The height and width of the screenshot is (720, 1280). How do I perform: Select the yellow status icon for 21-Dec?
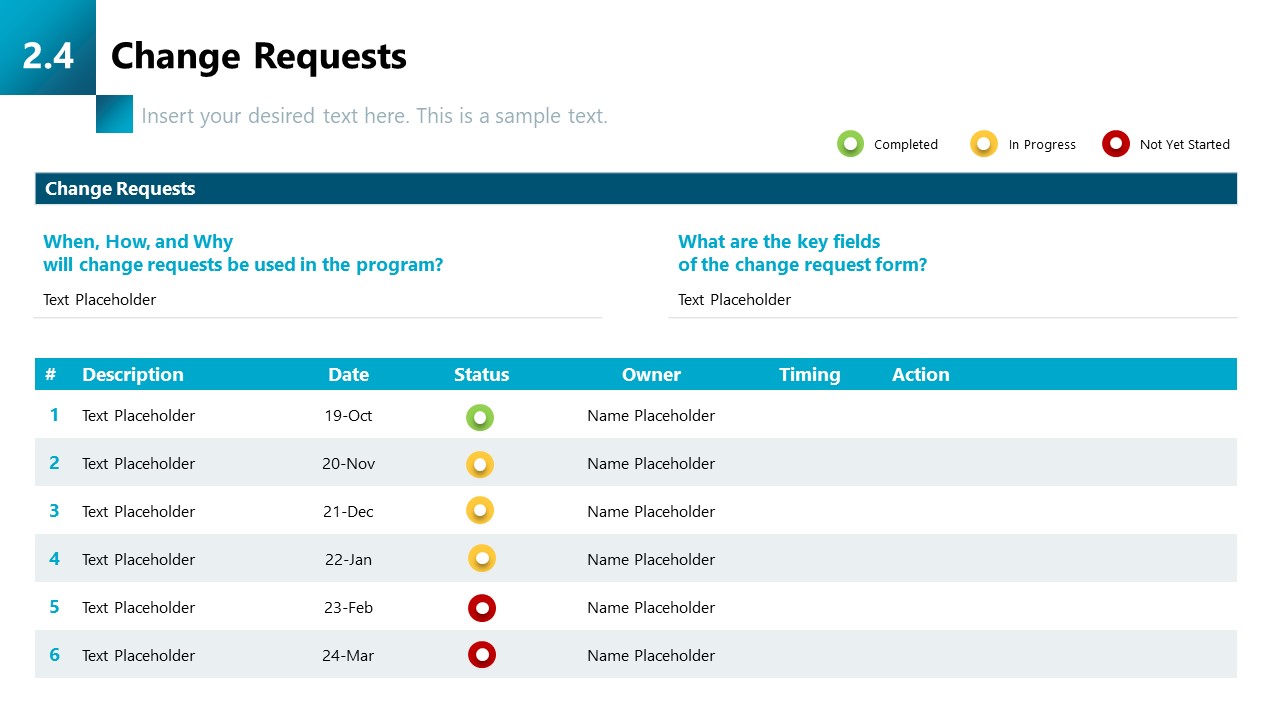tap(480, 511)
